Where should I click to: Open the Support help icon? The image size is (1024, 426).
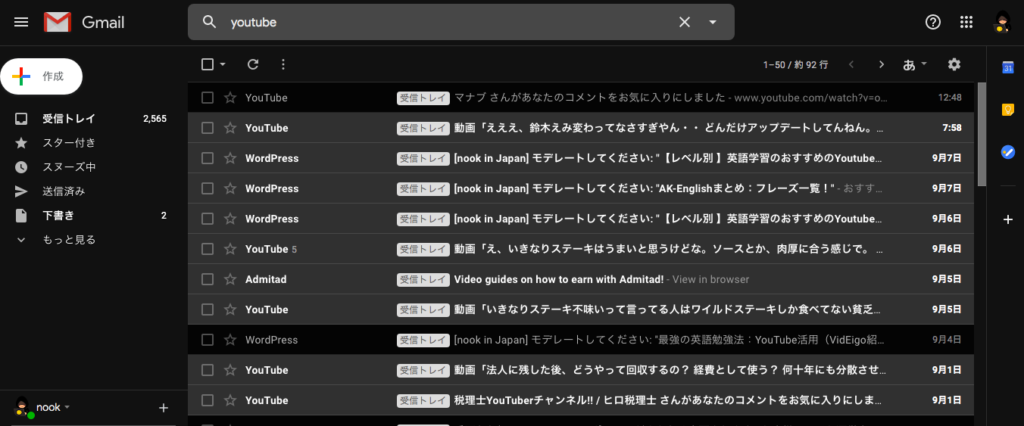pyautogui.click(x=933, y=22)
